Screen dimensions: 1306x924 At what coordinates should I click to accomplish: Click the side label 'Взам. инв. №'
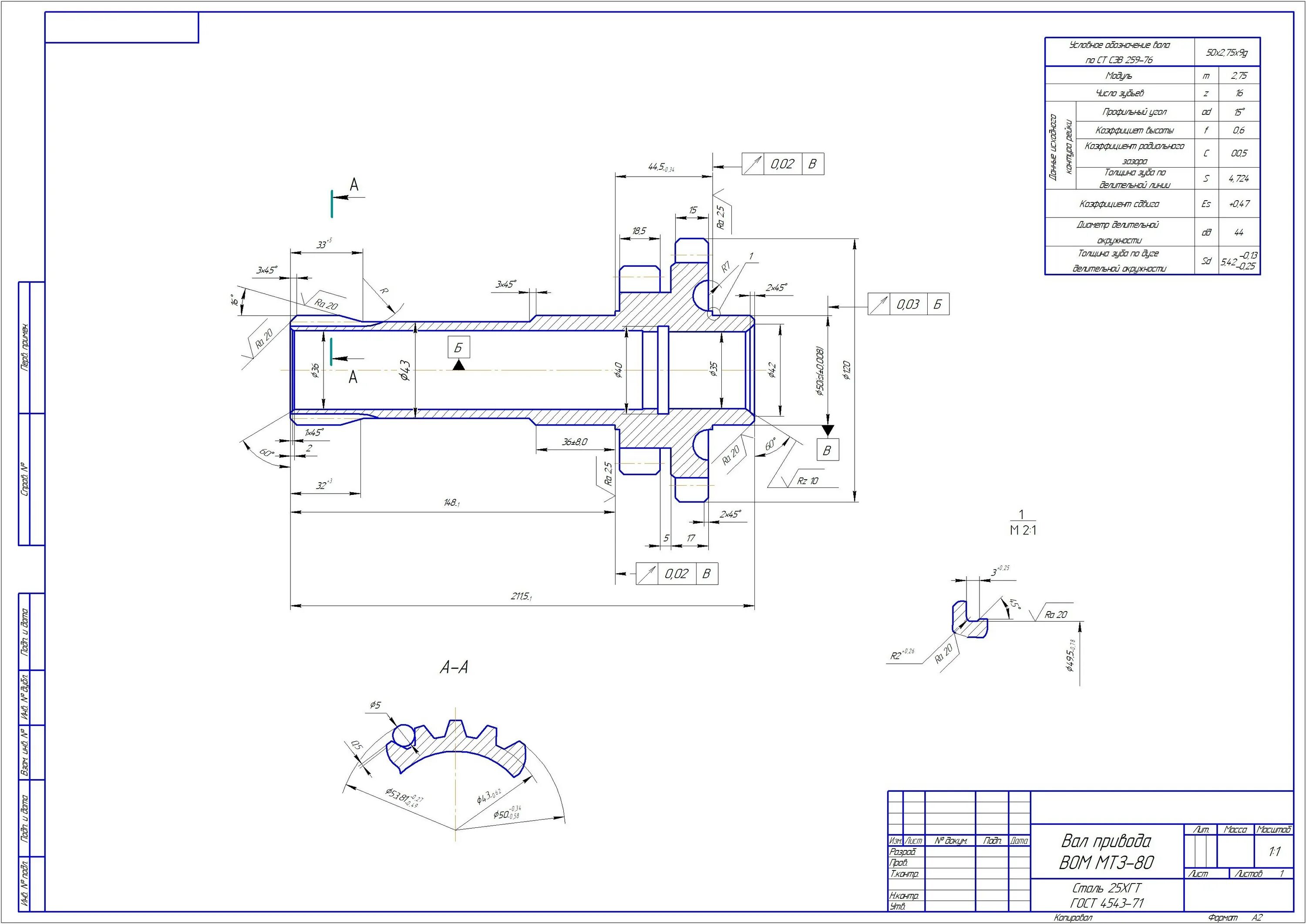point(25,752)
